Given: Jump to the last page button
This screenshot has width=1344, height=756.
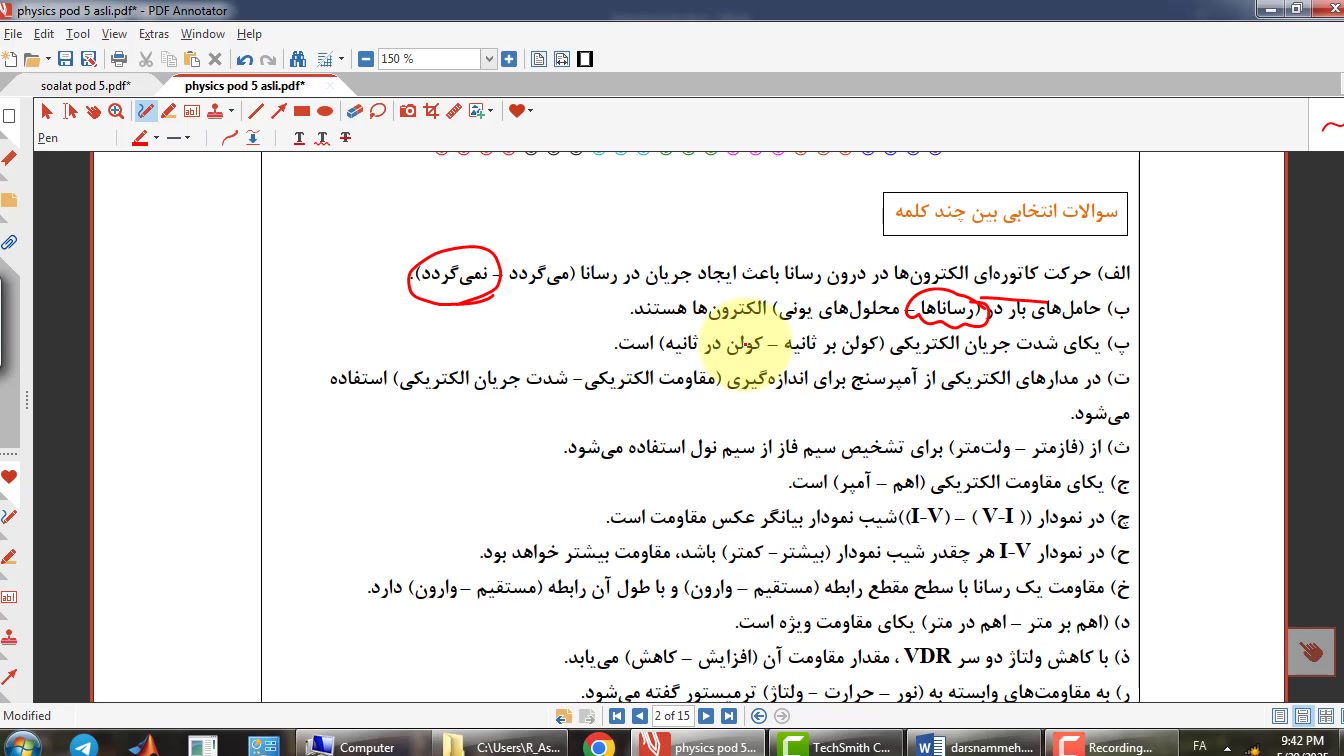Looking at the screenshot, I should [729, 716].
